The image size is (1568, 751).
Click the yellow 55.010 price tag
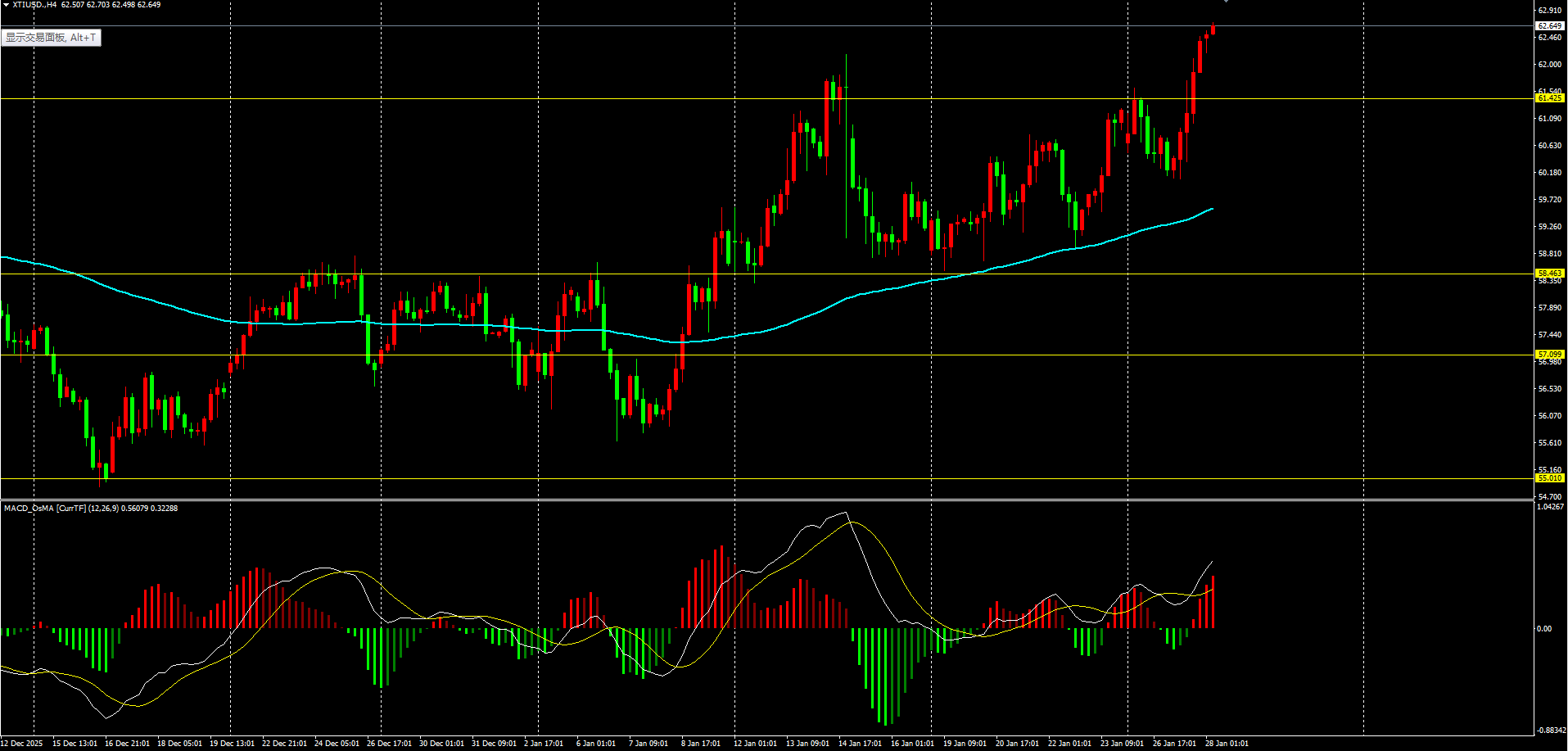[x=1549, y=478]
